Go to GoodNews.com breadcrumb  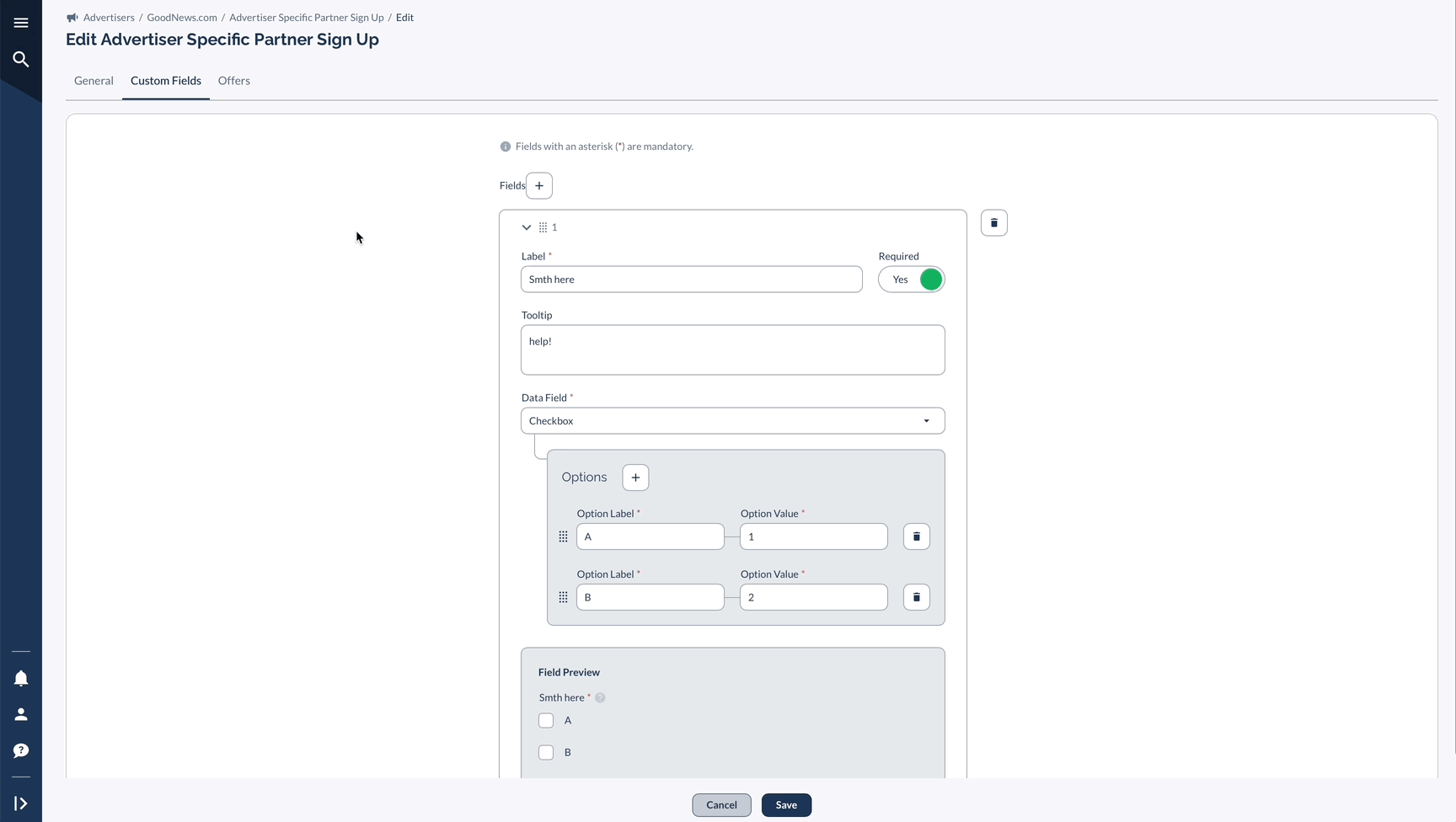click(x=182, y=18)
